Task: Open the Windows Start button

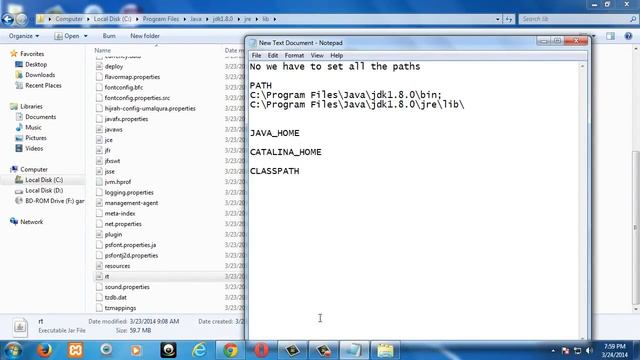Action: point(13,350)
